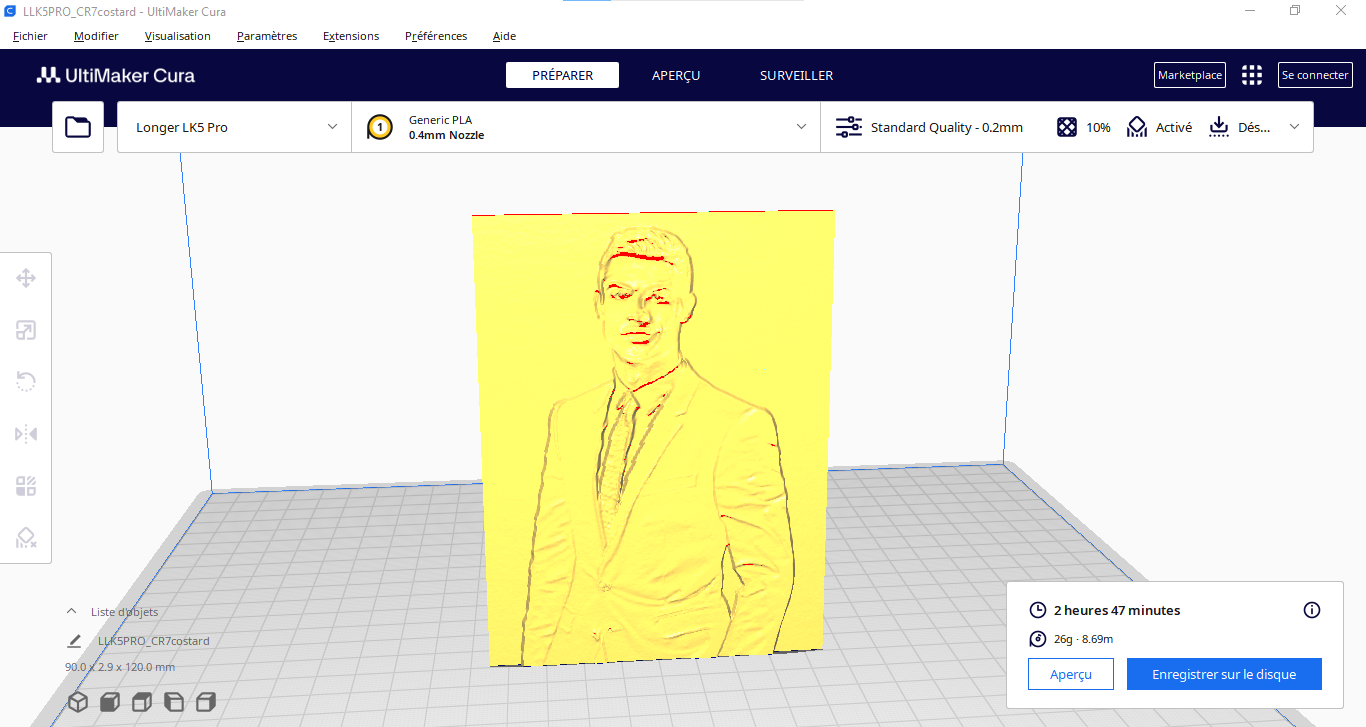The image size is (1366, 727).
Task: Select the Scale tool in left toolbar
Action: [26, 330]
